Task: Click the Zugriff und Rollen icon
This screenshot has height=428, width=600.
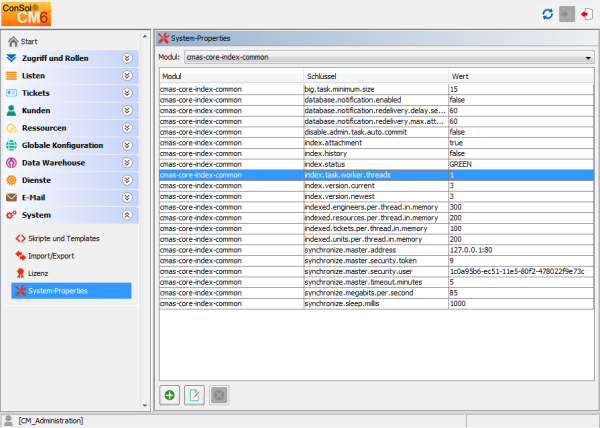Action: click(11, 58)
